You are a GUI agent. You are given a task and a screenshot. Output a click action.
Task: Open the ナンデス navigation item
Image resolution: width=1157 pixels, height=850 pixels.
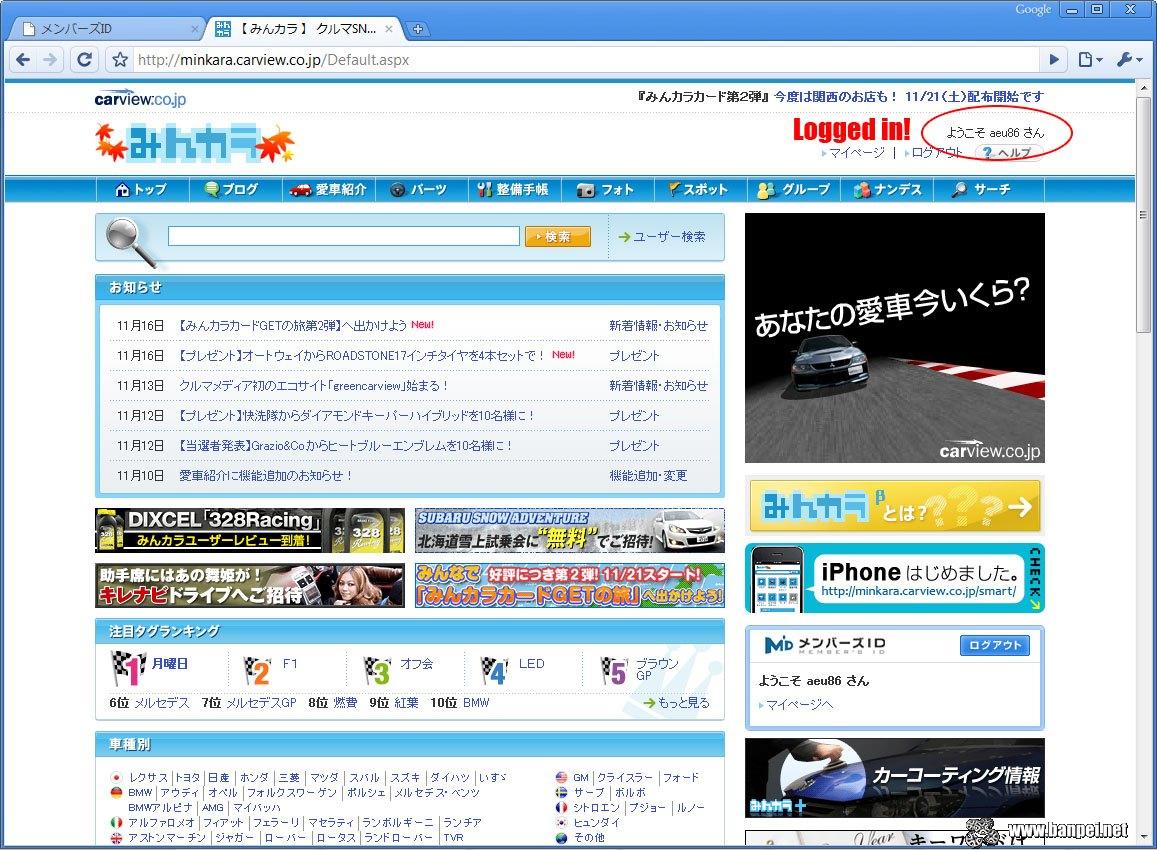pos(888,190)
